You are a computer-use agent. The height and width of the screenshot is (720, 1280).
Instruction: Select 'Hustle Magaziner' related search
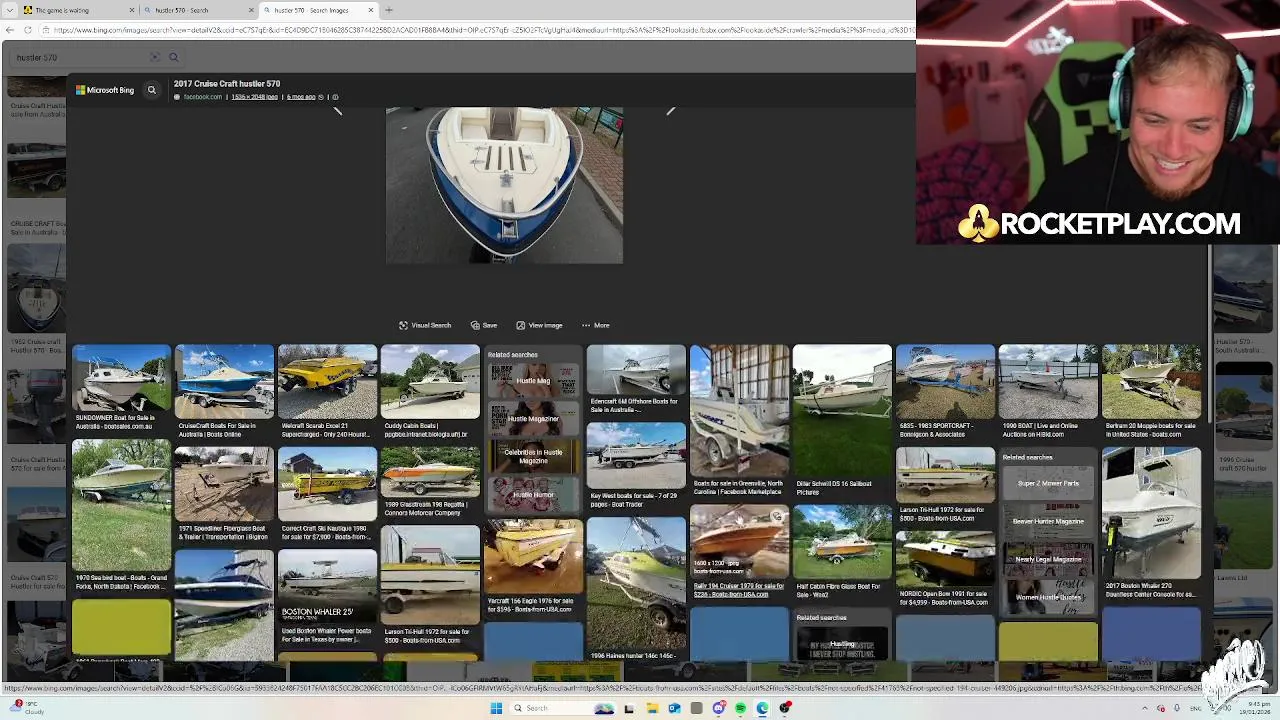click(533, 418)
